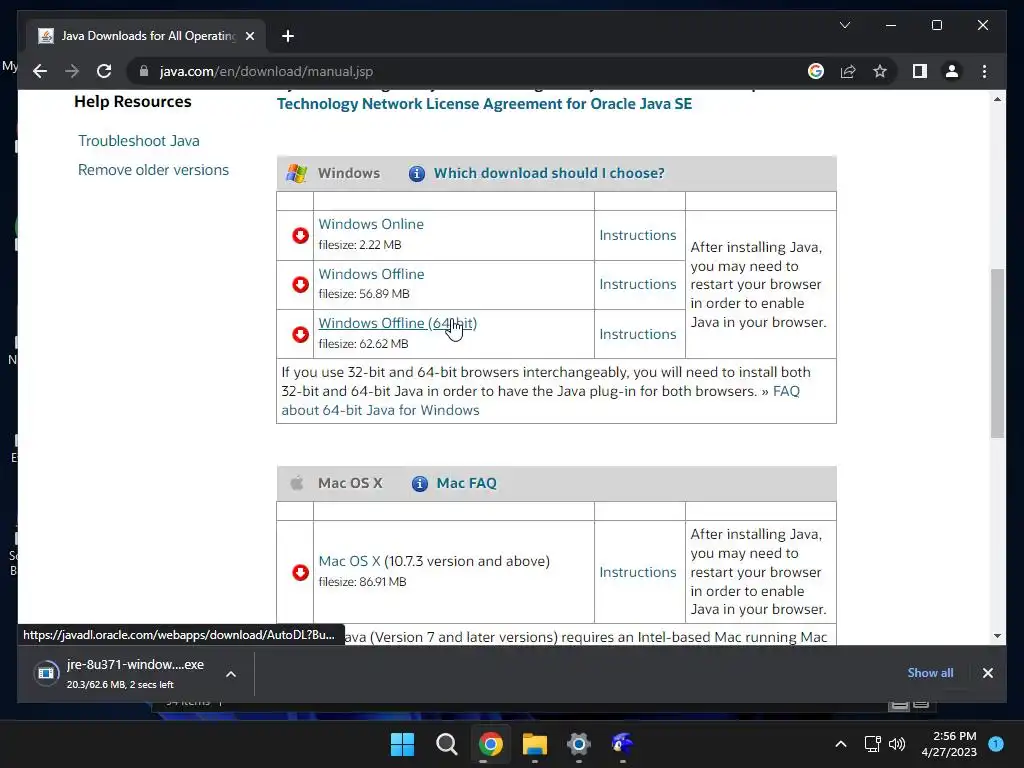Expand the download item options chevron
Screen dimensions: 1024x768
tap(231, 674)
